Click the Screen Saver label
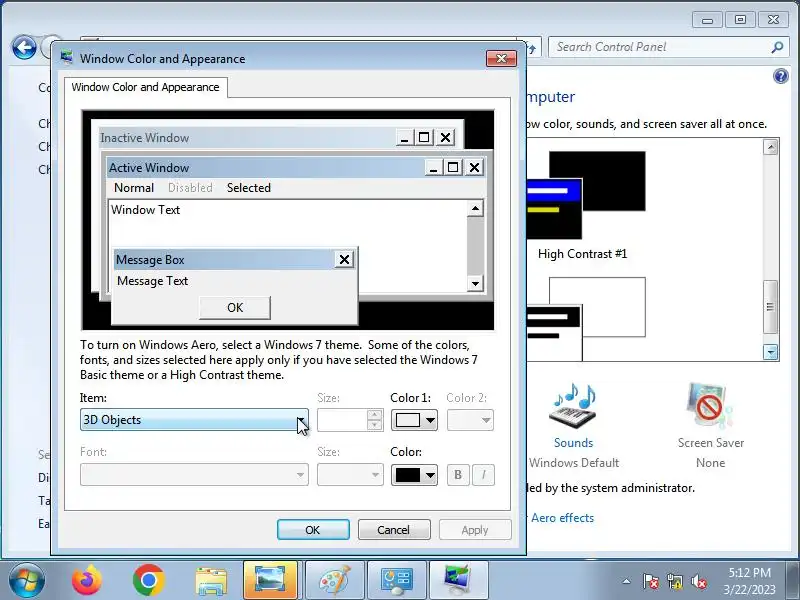 pyautogui.click(x=710, y=442)
